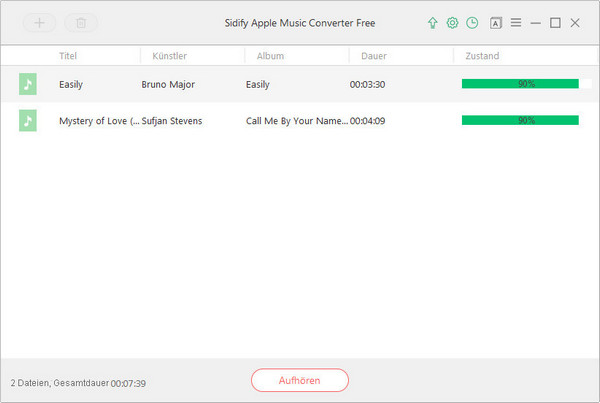Open conversion history clock icon

(472, 23)
